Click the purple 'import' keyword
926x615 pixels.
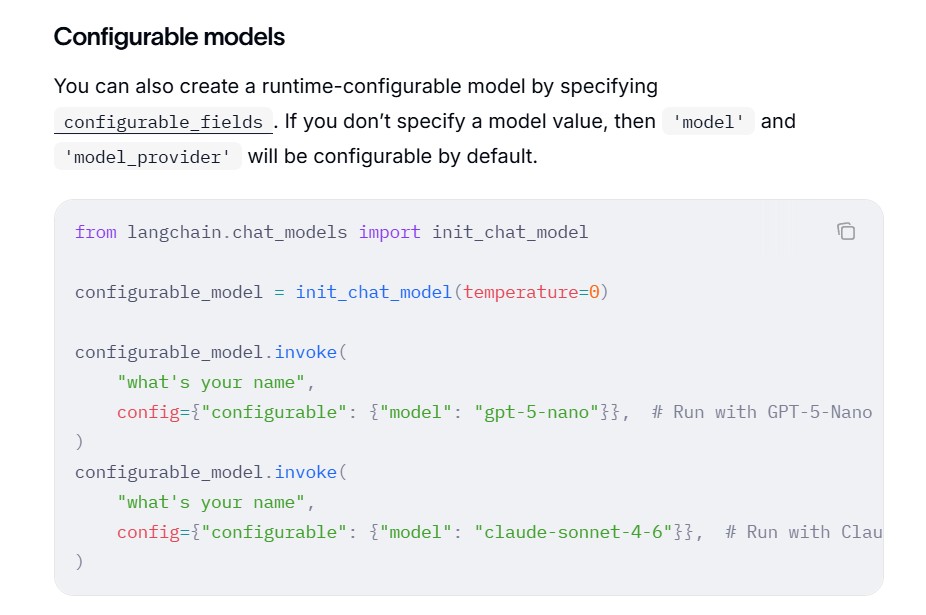pos(390,232)
